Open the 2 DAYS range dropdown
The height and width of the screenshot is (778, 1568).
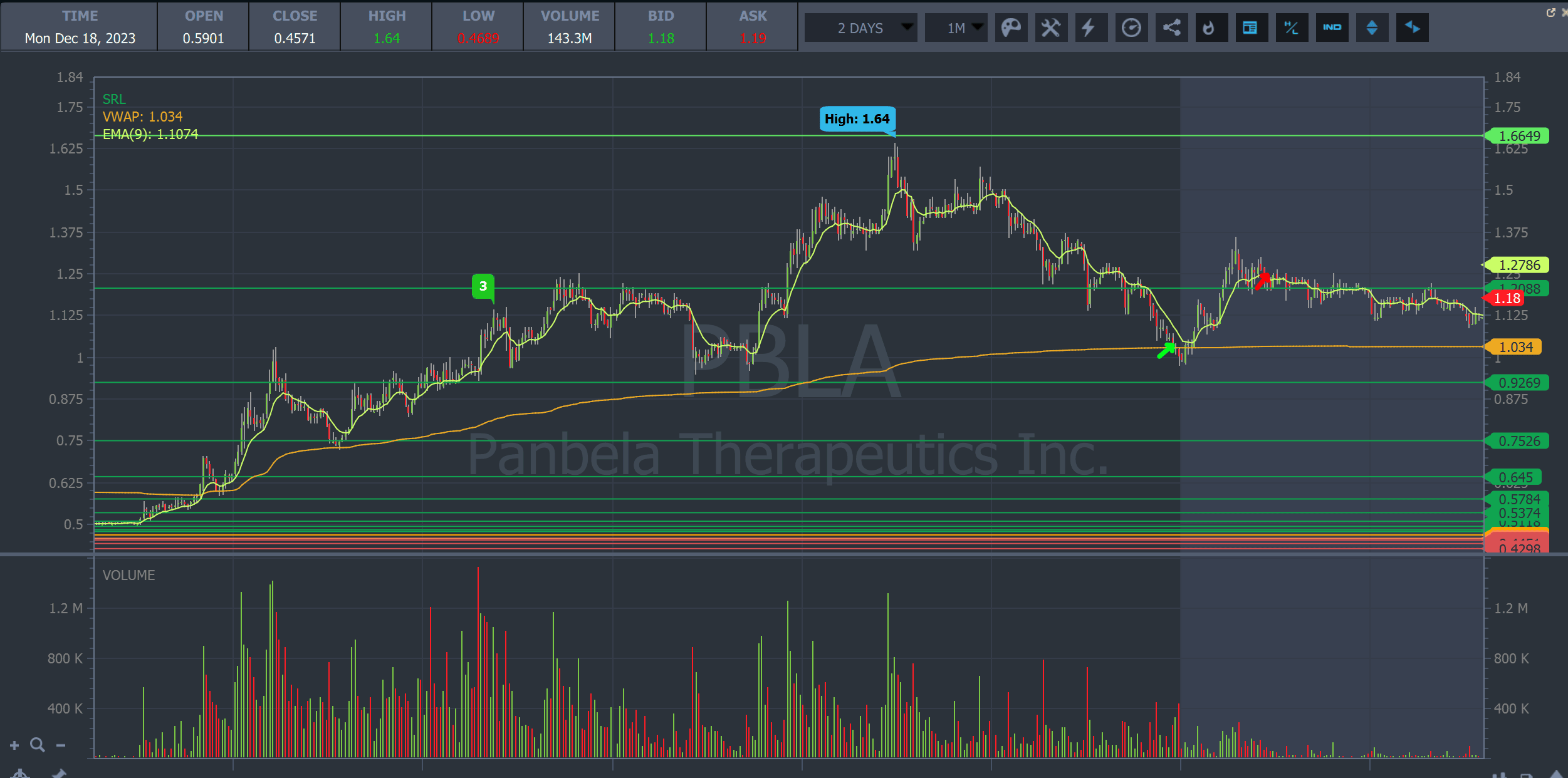pos(861,28)
